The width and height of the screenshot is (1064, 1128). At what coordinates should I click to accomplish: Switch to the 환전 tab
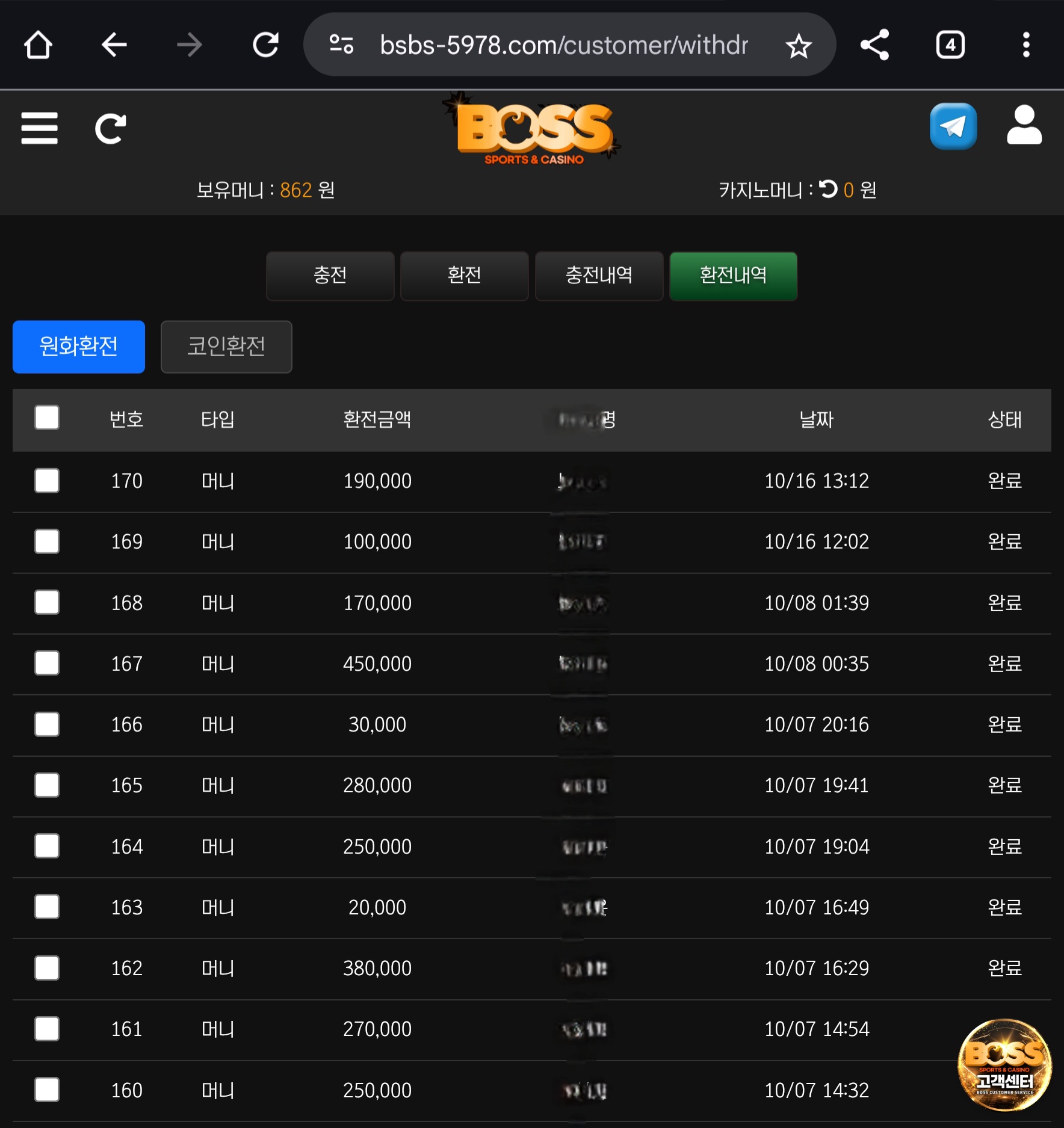click(x=464, y=276)
